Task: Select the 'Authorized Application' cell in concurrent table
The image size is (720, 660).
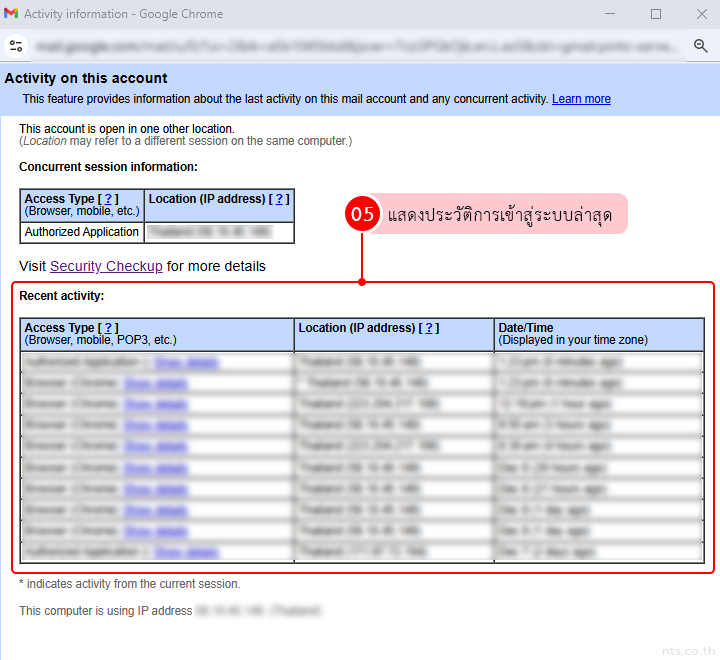Action: tap(82, 232)
